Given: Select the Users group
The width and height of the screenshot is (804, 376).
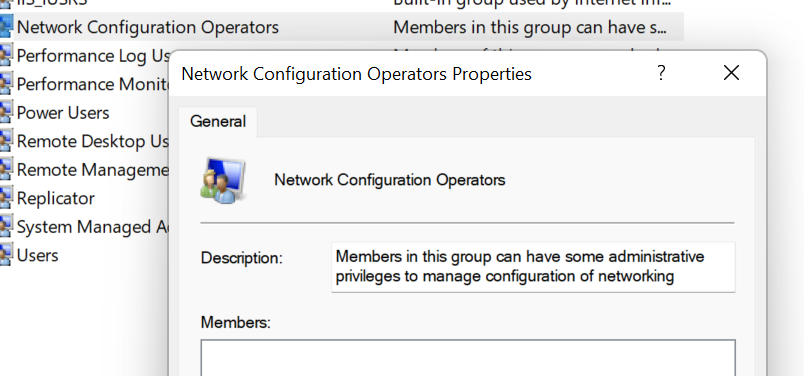Looking at the screenshot, I should 37,255.
